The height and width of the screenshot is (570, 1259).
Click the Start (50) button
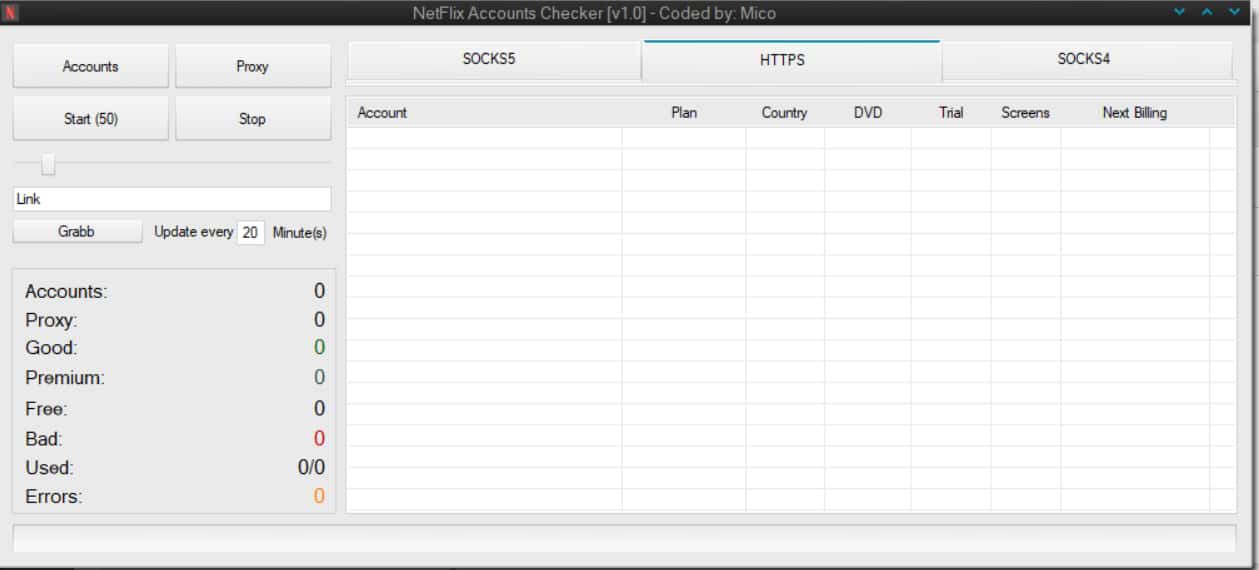pos(91,119)
